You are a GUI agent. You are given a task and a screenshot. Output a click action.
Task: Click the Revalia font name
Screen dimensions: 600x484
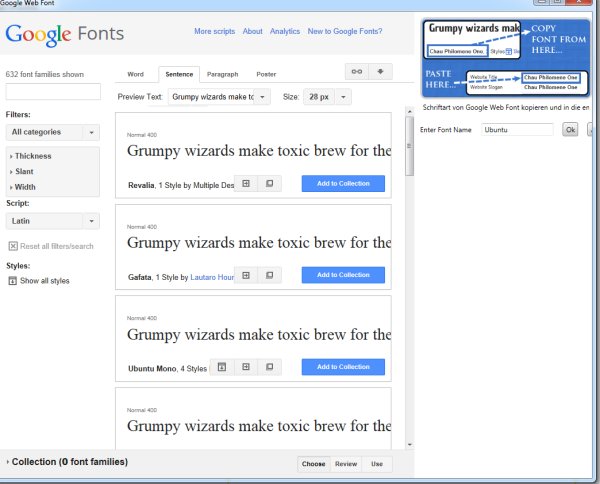click(x=141, y=185)
